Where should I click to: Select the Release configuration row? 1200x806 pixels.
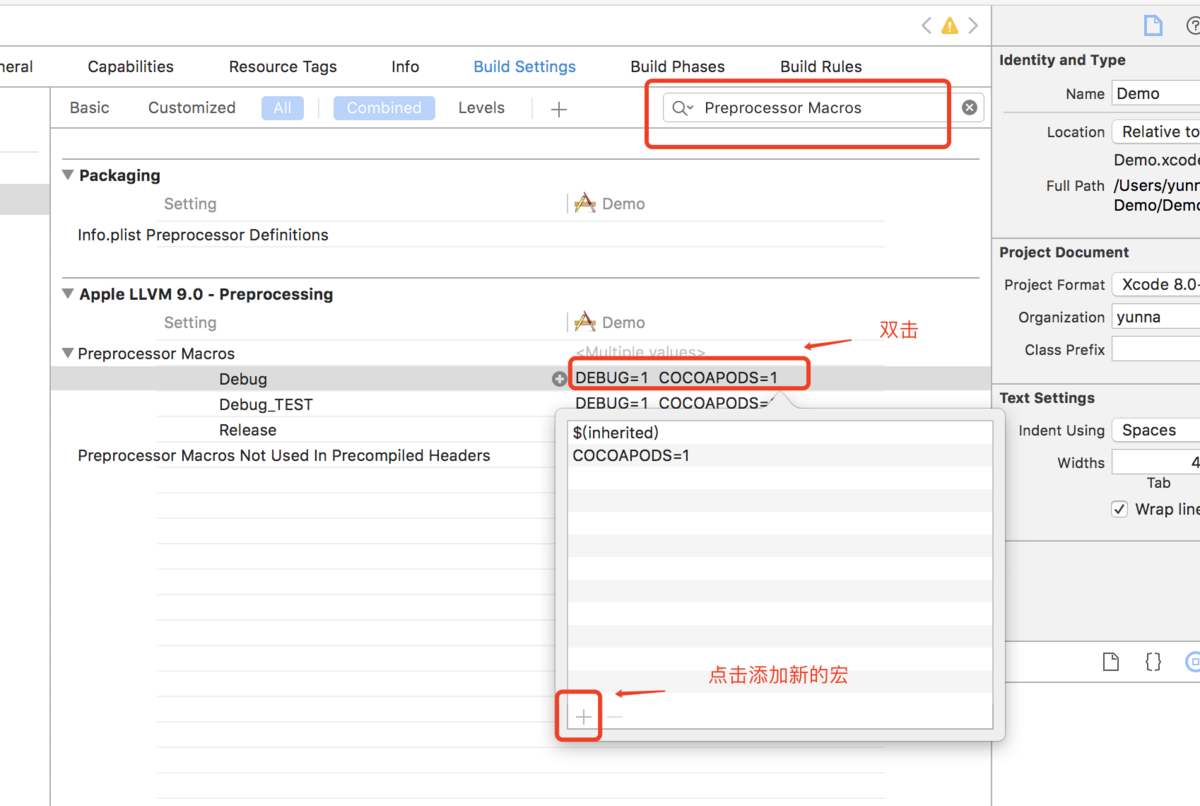[248, 430]
